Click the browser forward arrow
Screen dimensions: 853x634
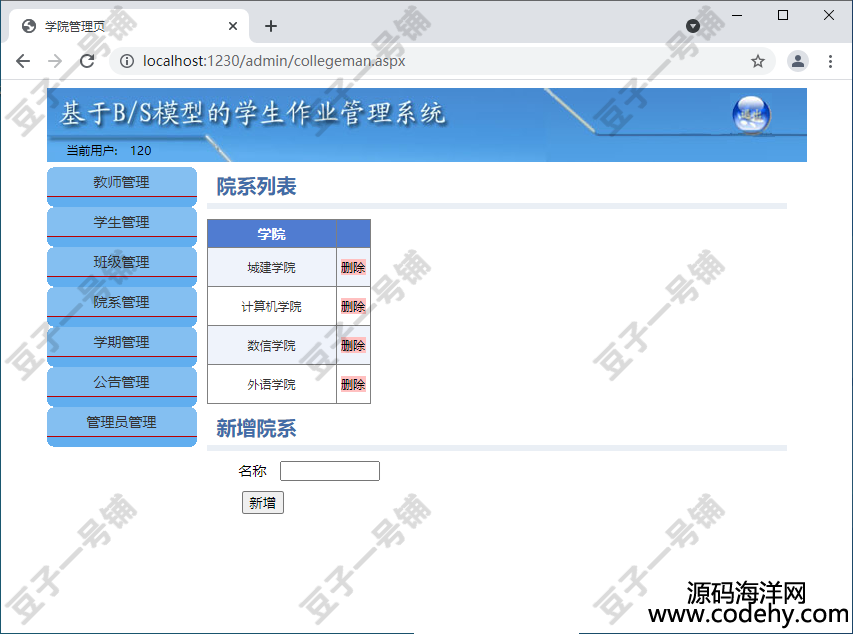[x=55, y=61]
